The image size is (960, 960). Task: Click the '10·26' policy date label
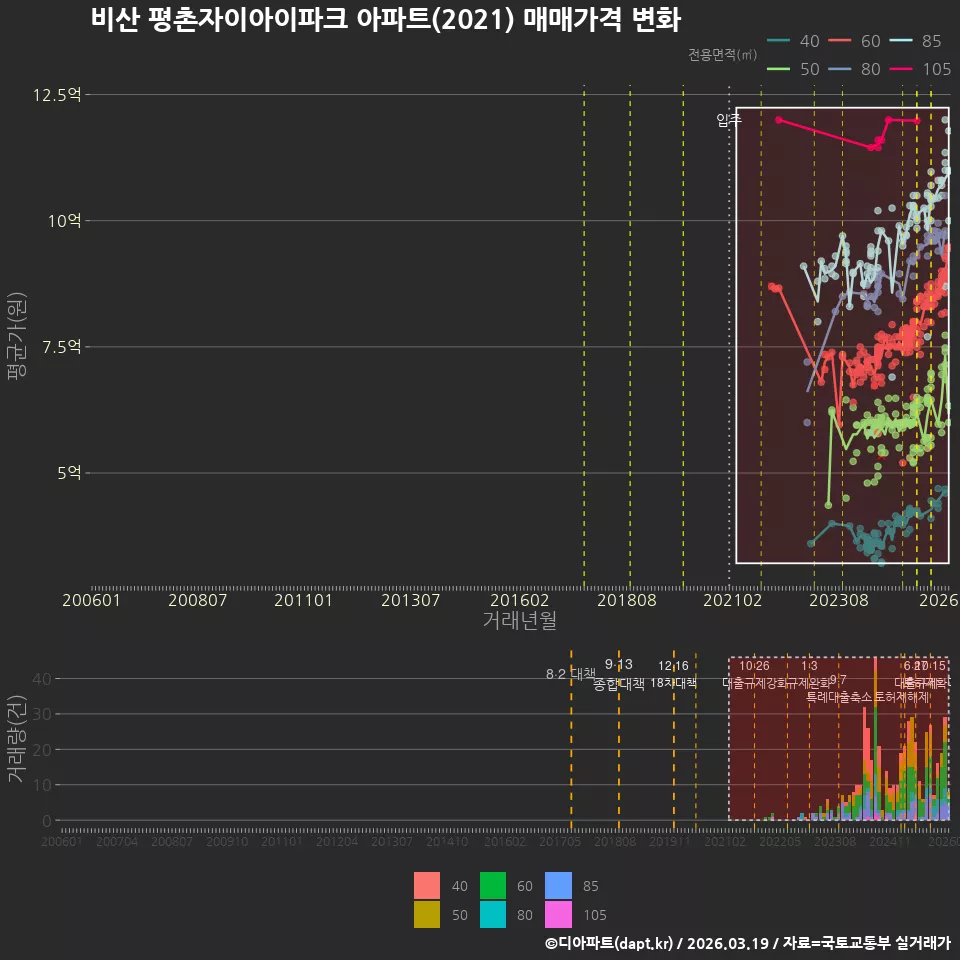[754, 666]
